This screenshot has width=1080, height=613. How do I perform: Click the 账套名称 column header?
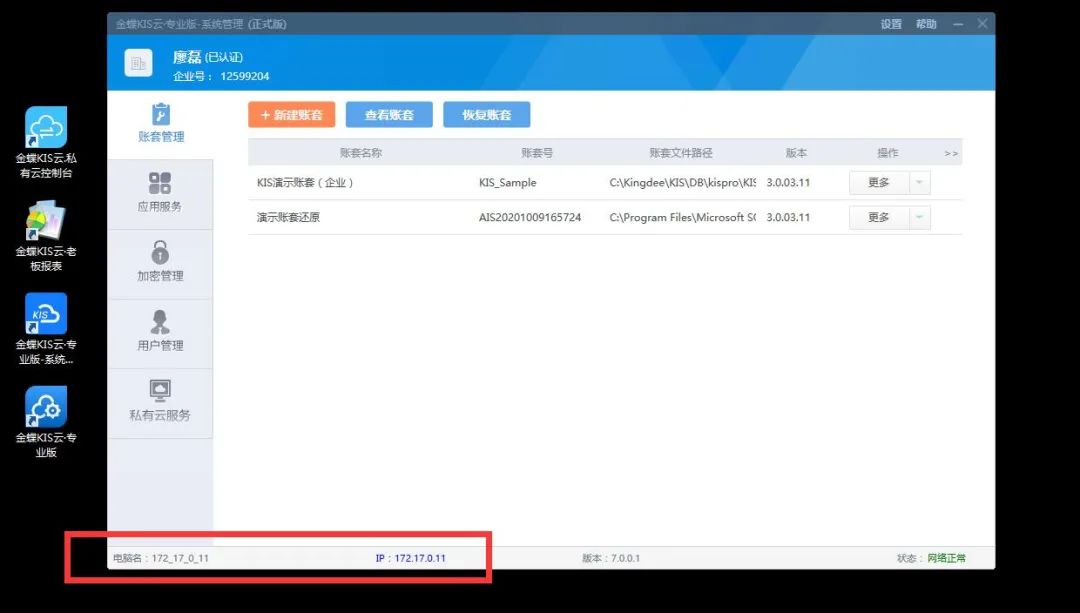tap(361, 153)
